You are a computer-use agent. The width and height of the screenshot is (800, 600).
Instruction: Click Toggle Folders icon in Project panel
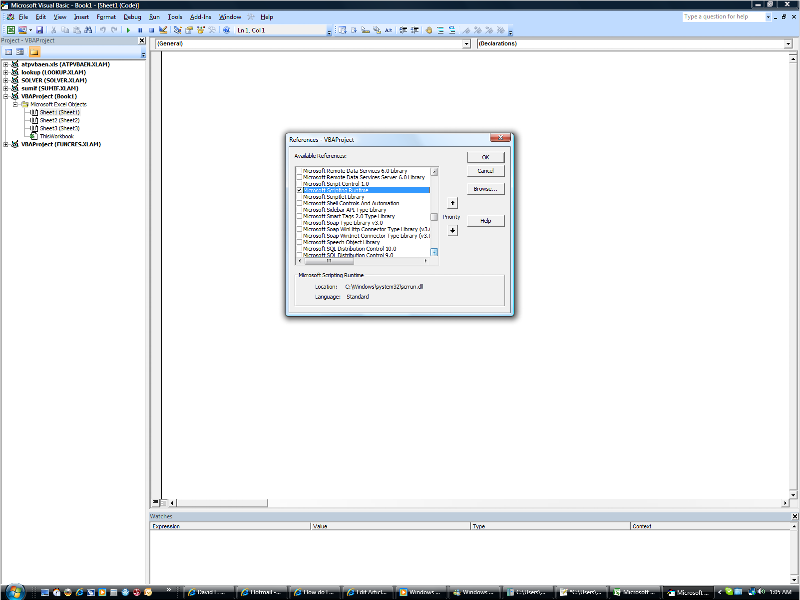tap(34, 51)
